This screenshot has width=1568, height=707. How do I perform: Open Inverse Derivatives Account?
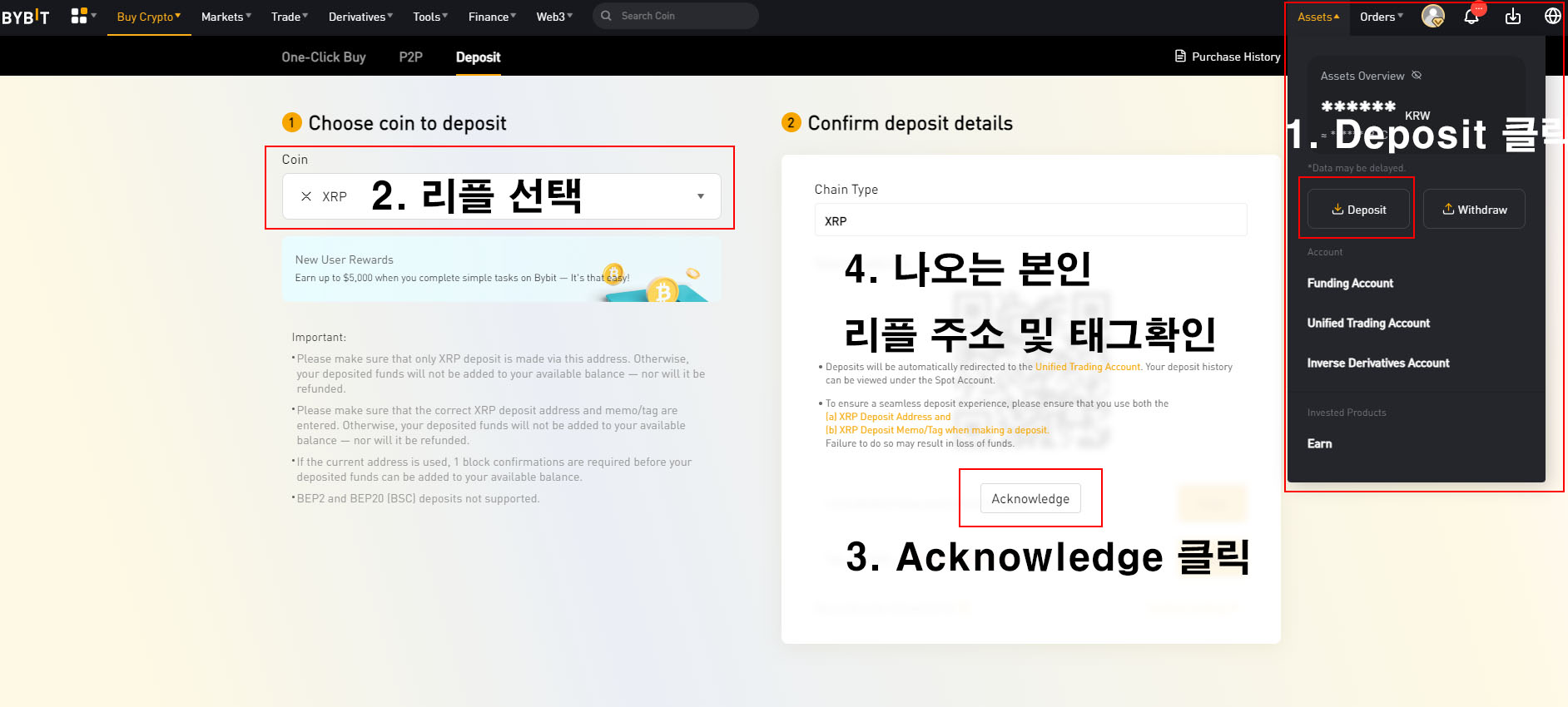point(1378,363)
